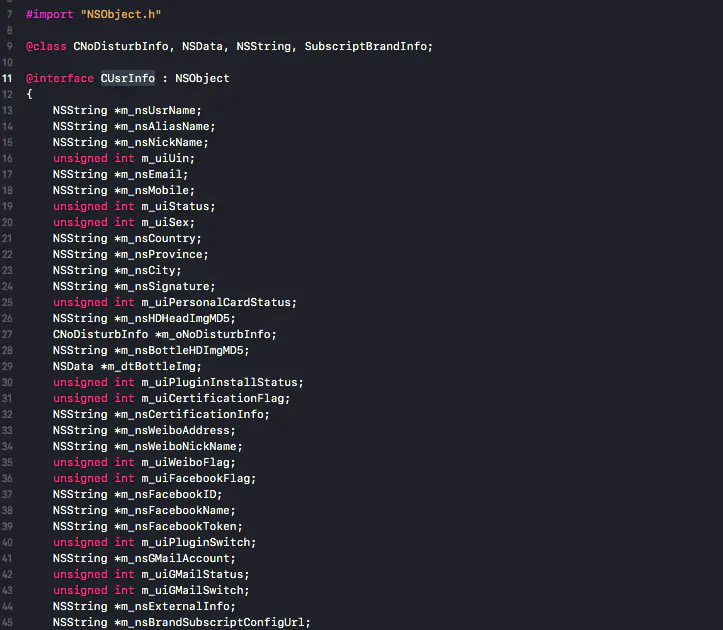Click the opening brace on line 12

(29, 95)
